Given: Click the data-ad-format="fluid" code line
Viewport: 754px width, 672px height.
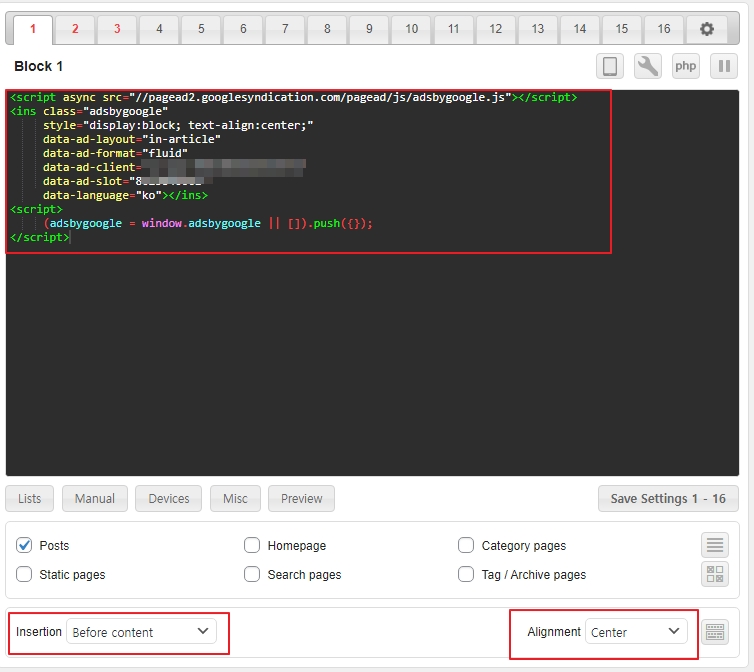Looking at the screenshot, I should tap(115, 153).
